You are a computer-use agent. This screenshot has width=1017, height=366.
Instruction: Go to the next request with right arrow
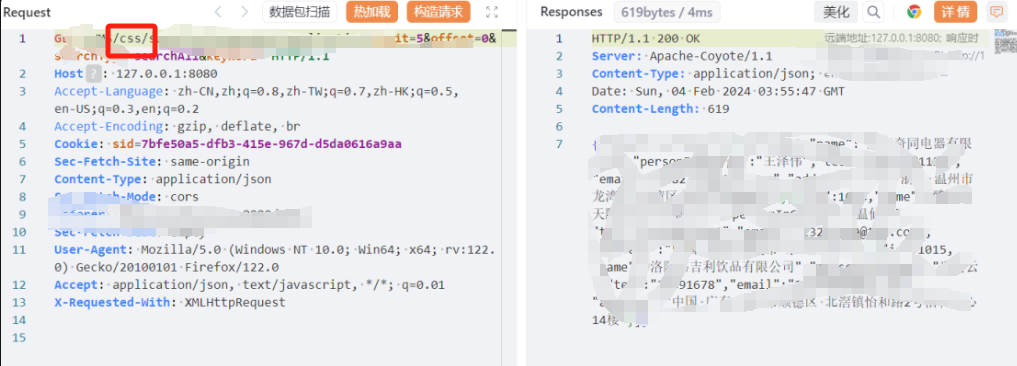click(244, 12)
